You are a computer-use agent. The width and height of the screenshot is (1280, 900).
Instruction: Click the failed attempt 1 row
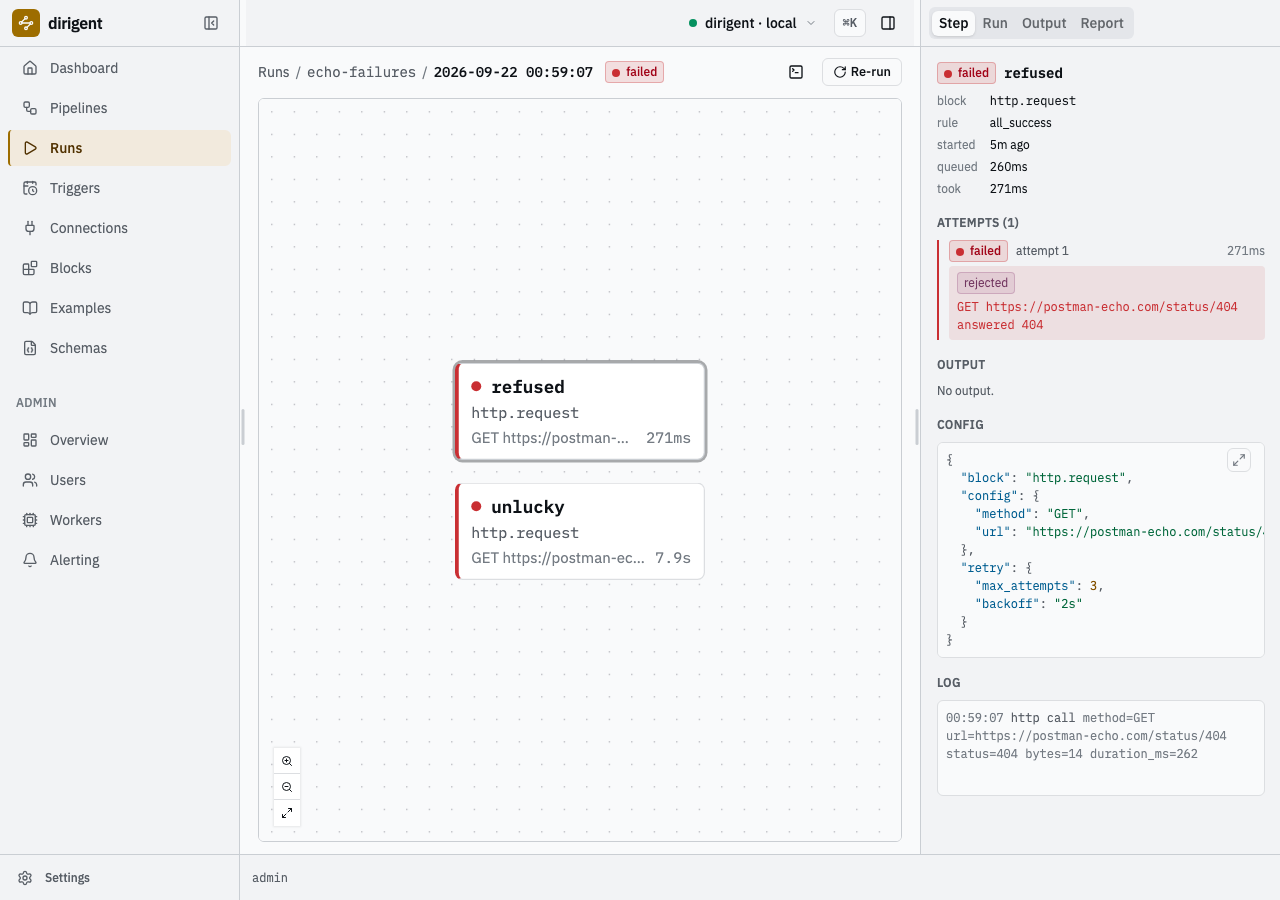pos(1107,251)
